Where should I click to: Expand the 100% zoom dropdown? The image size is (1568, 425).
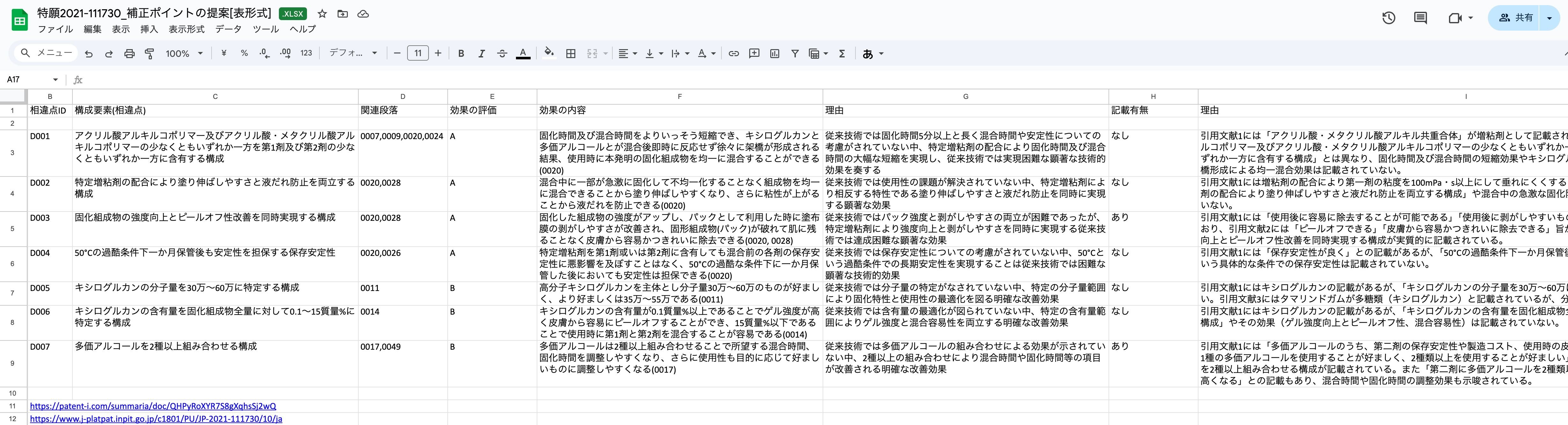[184, 54]
